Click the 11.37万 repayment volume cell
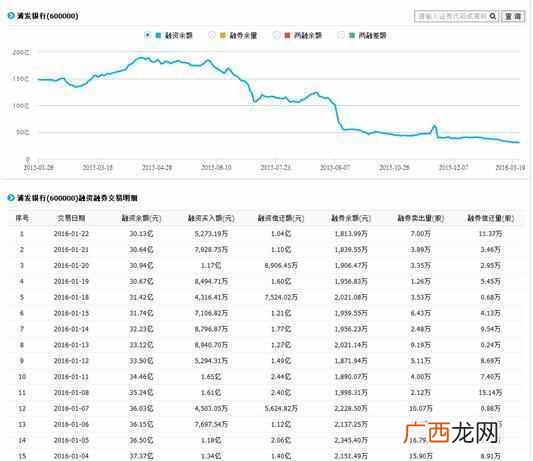The height and width of the screenshot is (461, 533). coord(491,234)
